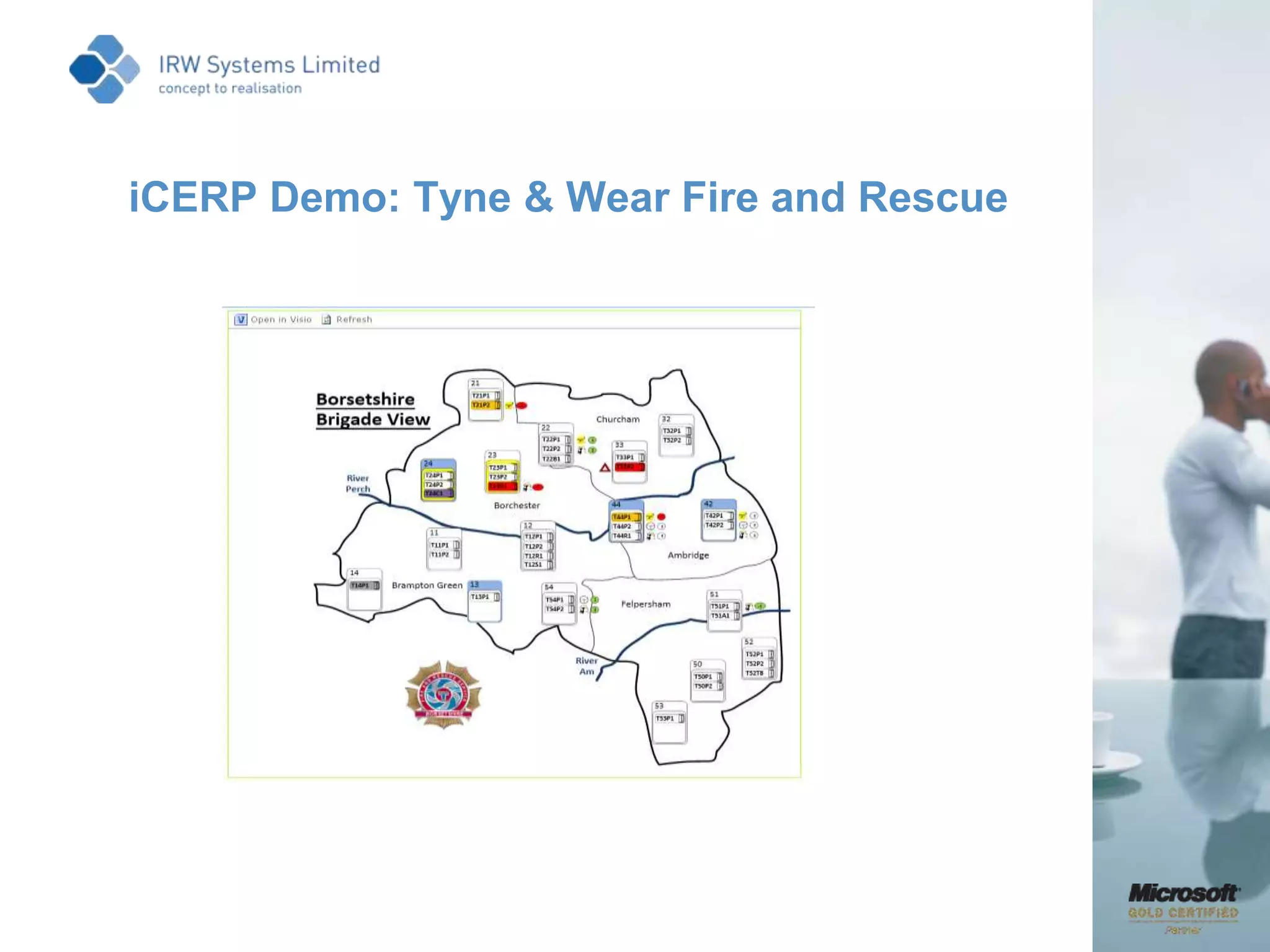Click the Visio 'V' icon in the toolbar
1270x952 pixels.
click(x=241, y=319)
